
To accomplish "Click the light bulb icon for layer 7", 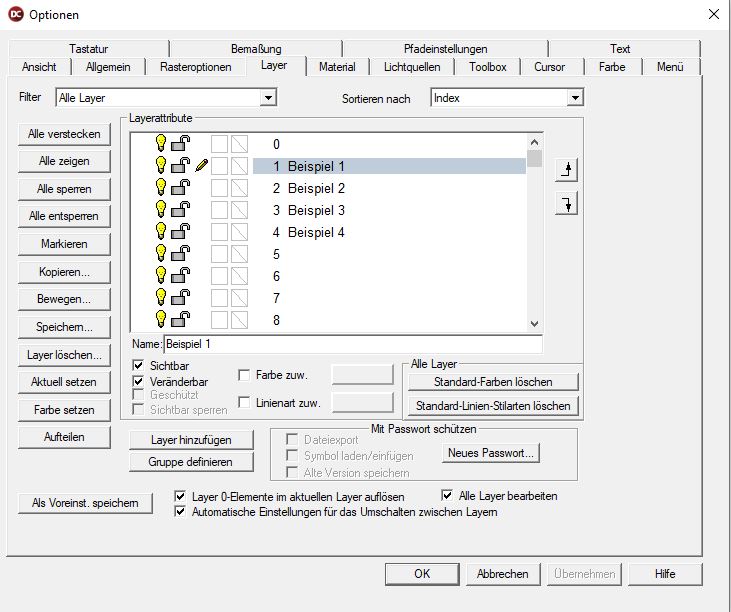I will coord(160,298).
